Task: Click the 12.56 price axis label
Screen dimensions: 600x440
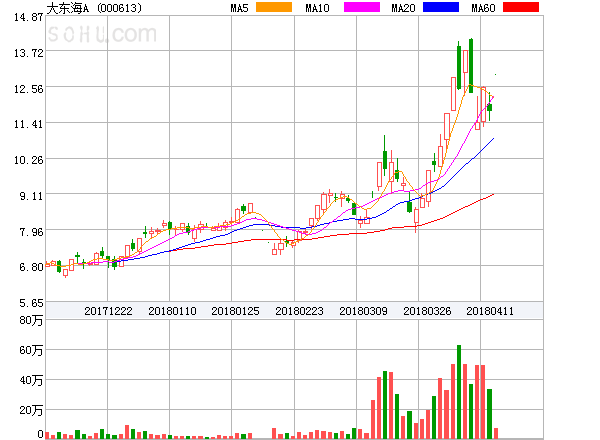Action: tap(29, 89)
